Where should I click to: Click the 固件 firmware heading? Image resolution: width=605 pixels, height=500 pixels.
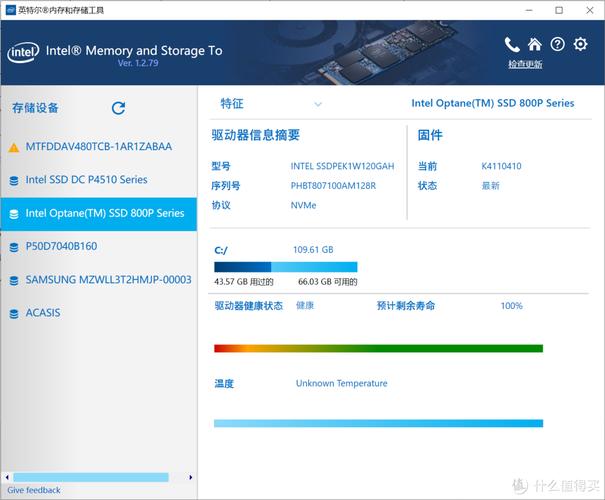click(x=430, y=135)
